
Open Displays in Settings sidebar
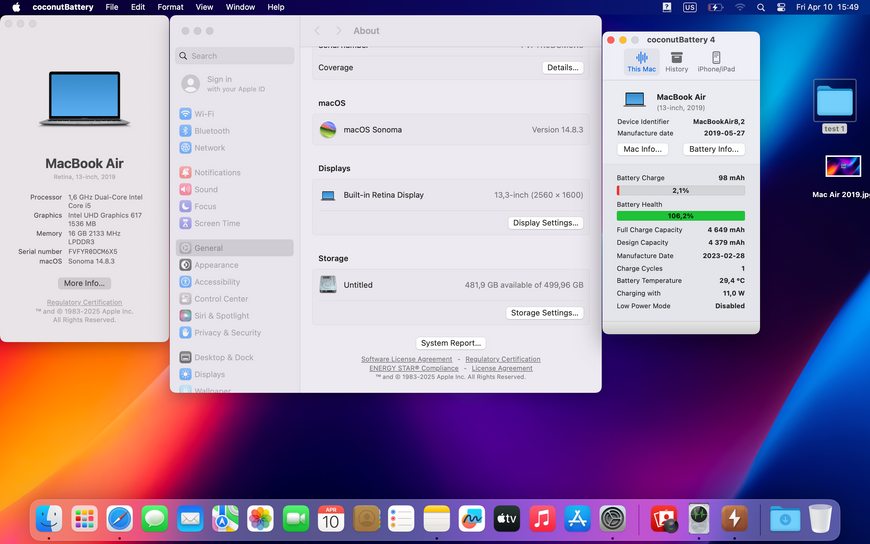coord(235,375)
